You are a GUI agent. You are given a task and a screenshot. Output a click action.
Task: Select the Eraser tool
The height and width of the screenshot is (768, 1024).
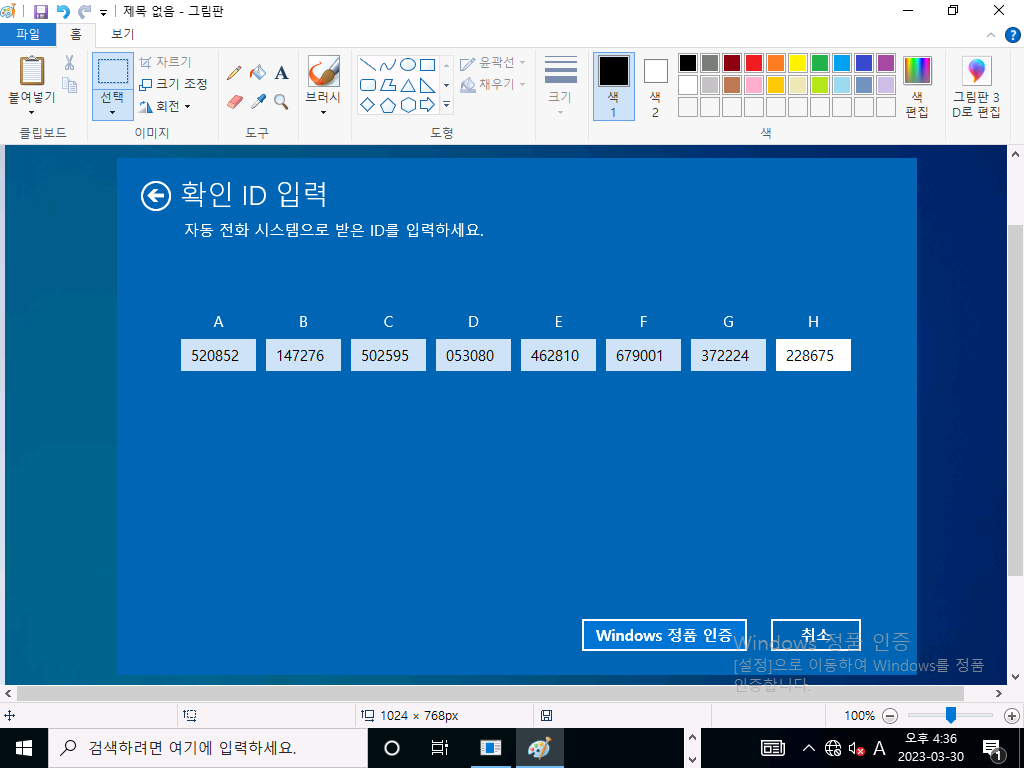(234, 101)
